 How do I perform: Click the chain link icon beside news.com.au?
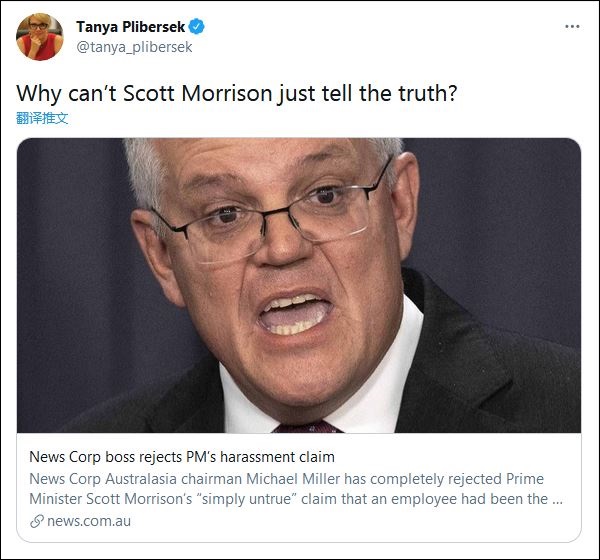pyautogui.click(x=37, y=521)
